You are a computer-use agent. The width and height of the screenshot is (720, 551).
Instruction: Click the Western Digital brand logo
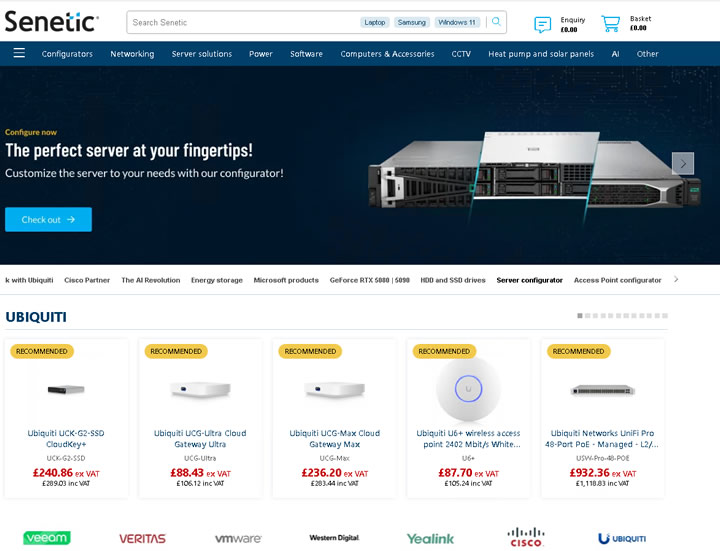(x=334, y=538)
